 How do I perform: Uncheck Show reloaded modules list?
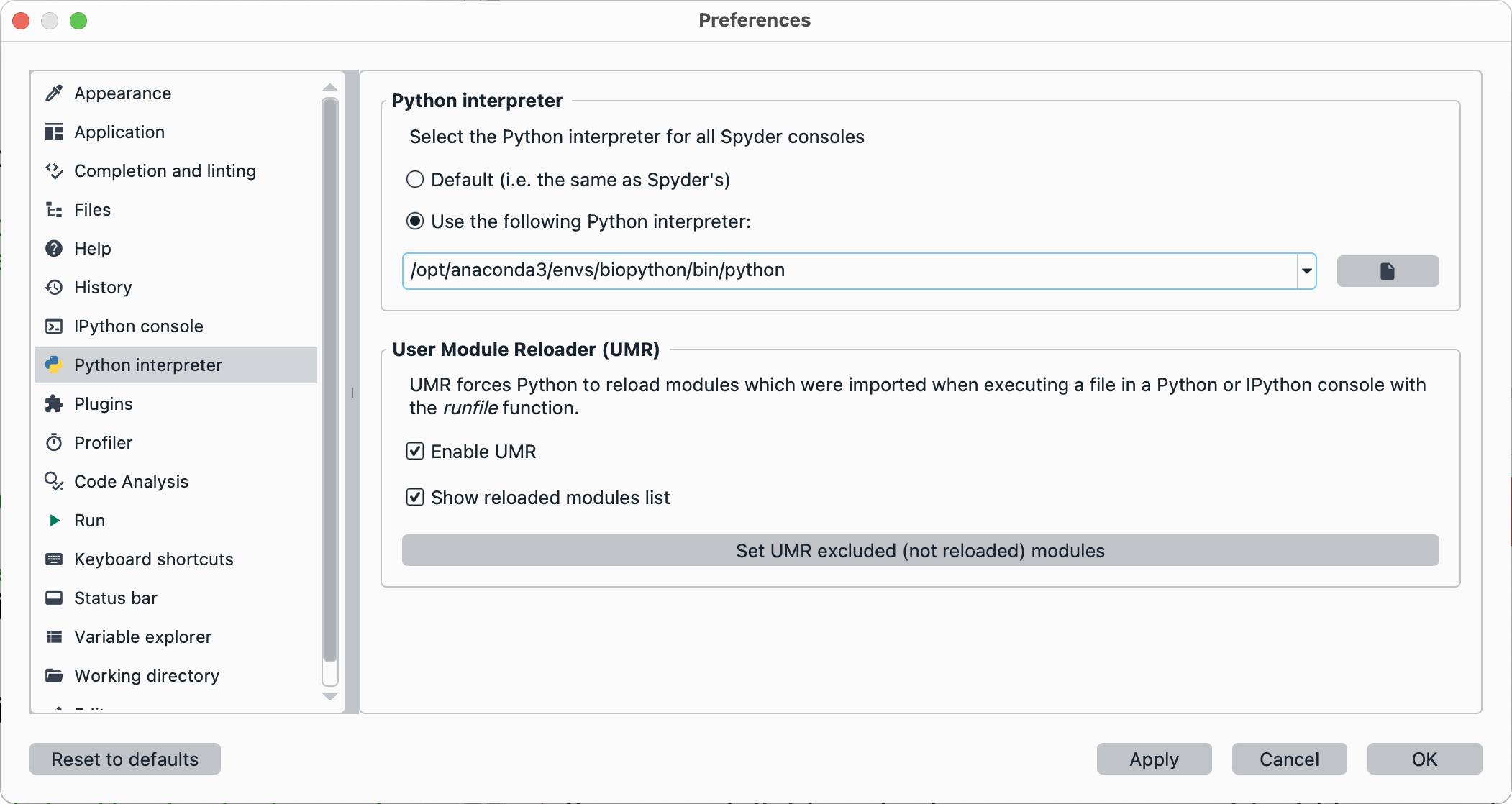click(415, 498)
